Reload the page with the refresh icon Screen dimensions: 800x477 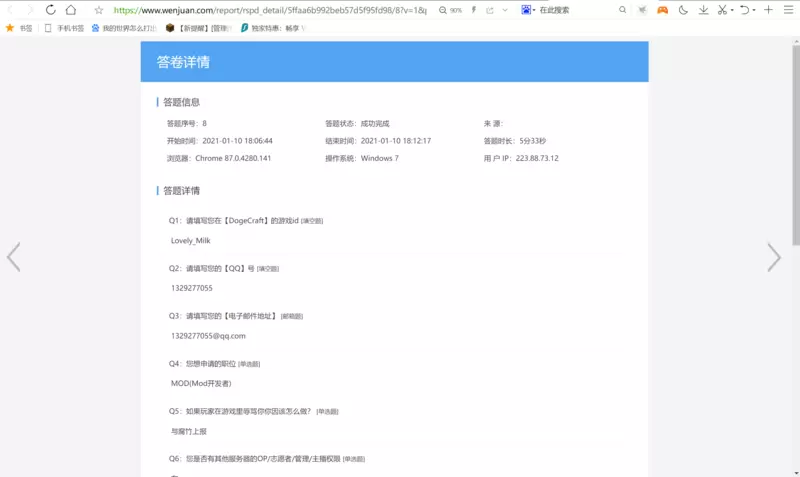51,10
